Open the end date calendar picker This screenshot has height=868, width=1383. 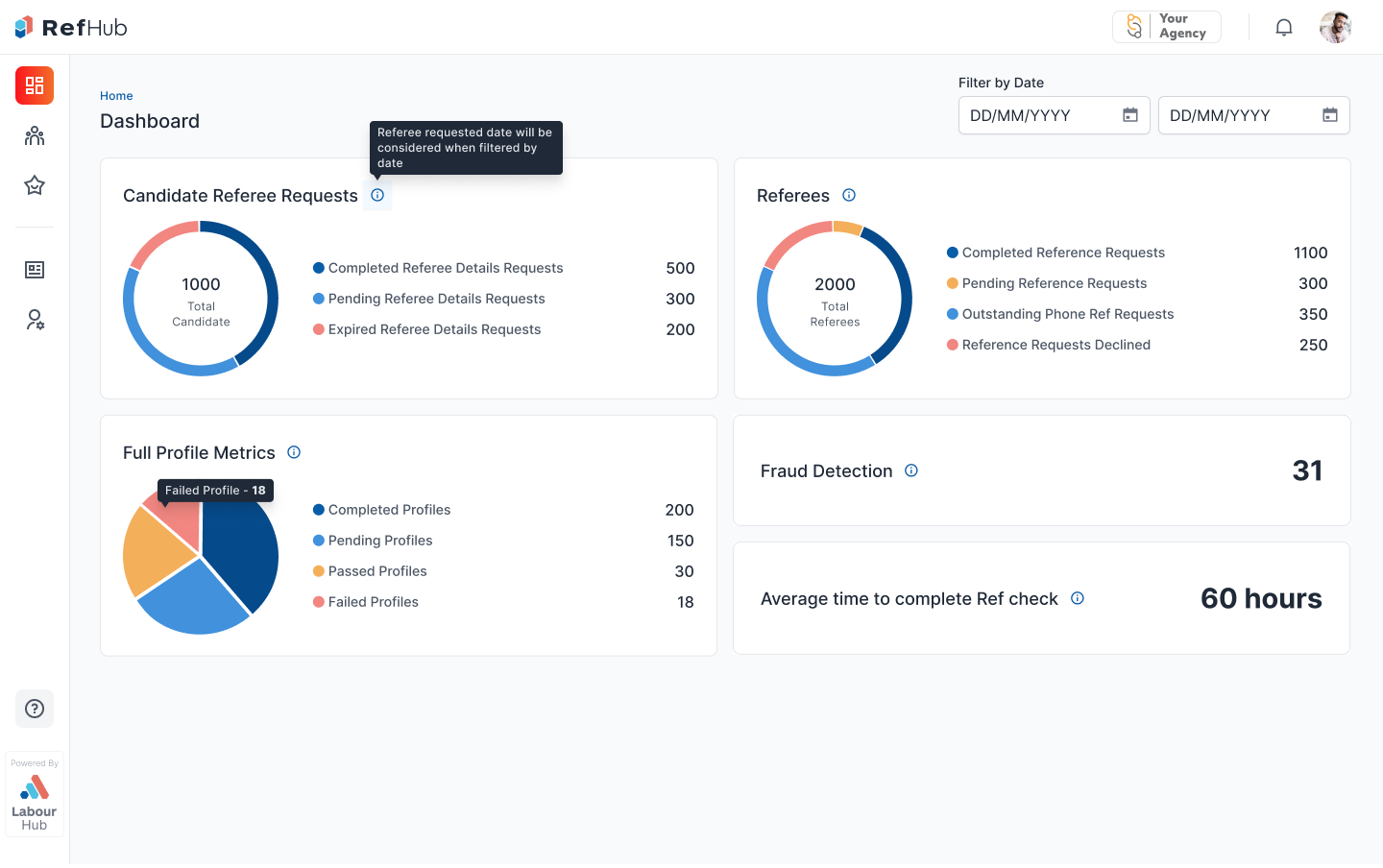click(x=1330, y=115)
